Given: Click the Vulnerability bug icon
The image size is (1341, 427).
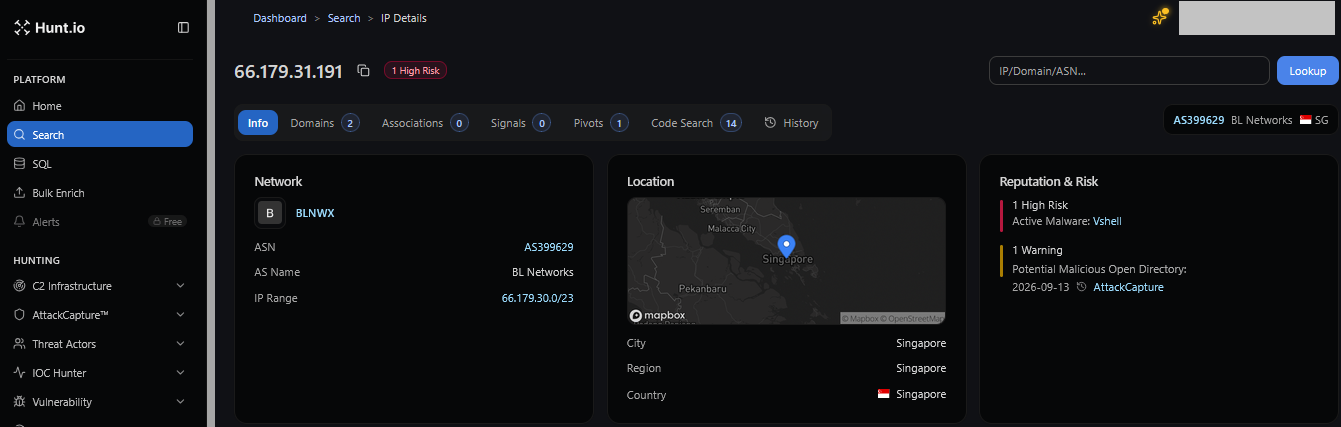Looking at the screenshot, I should click(20, 402).
